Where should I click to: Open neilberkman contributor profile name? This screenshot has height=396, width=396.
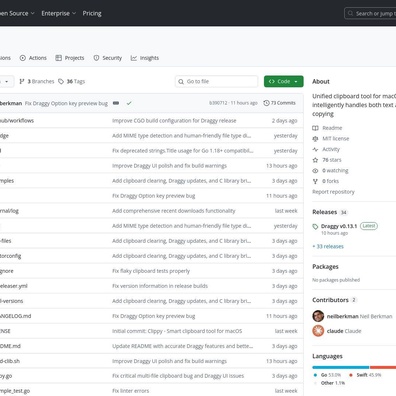[343, 316]
